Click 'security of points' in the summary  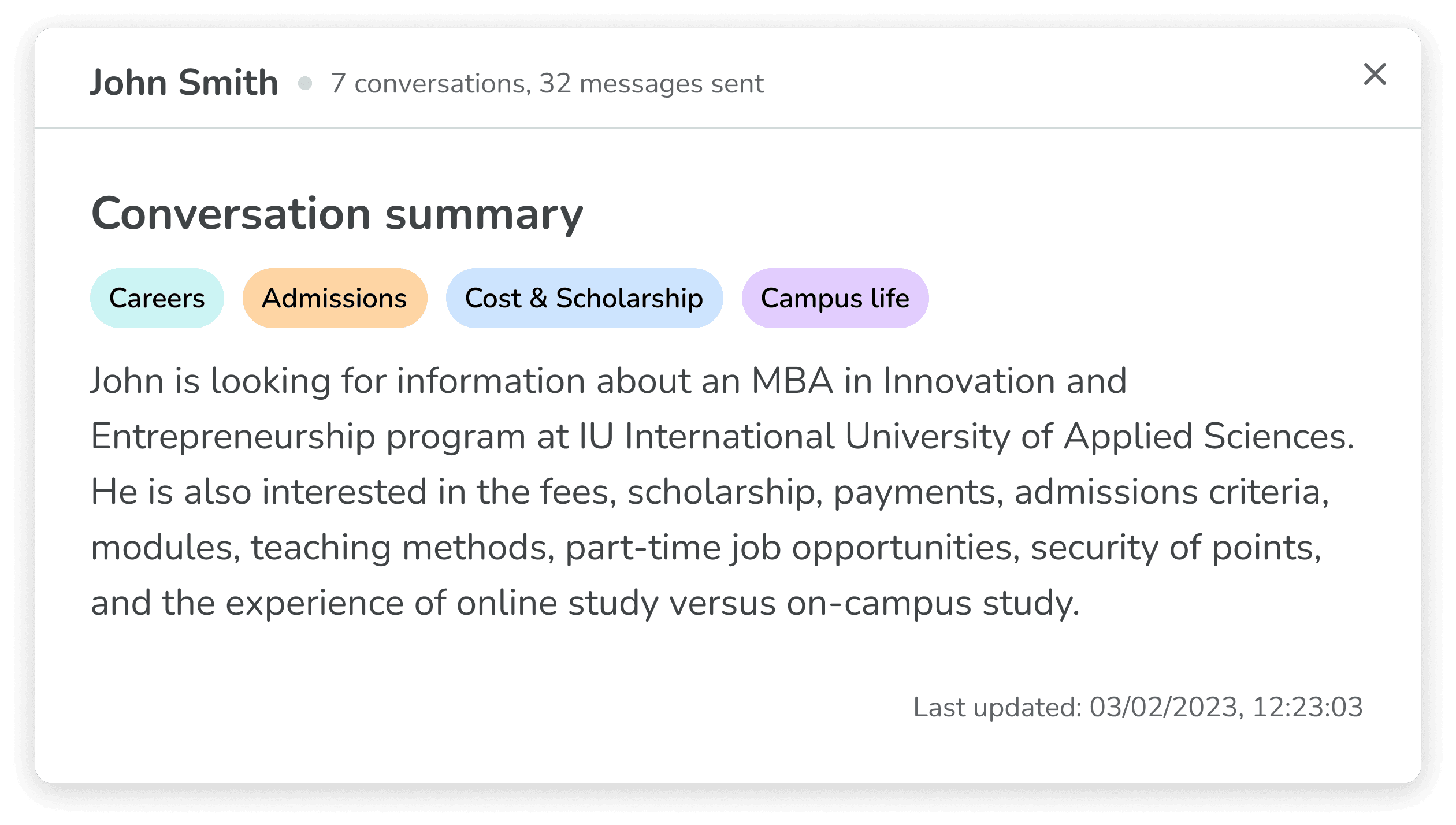[x=1175, y=548]
